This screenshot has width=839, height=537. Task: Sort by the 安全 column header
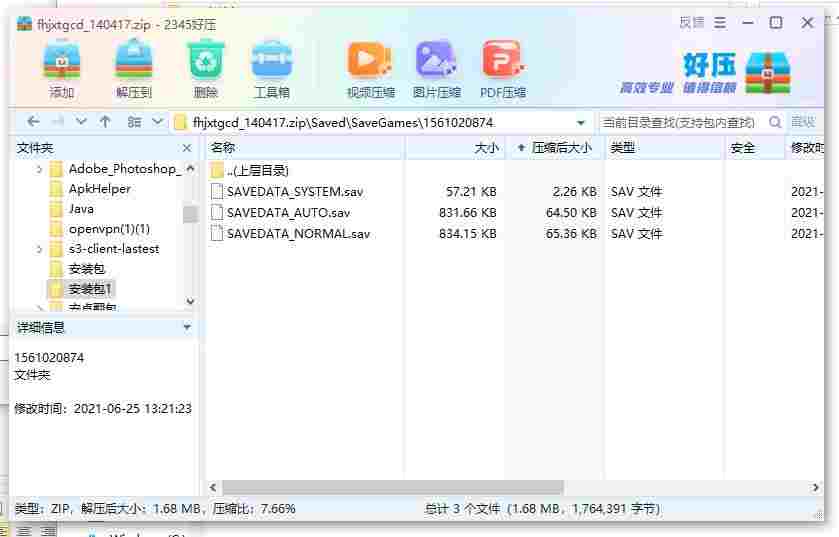coord(754,148)
